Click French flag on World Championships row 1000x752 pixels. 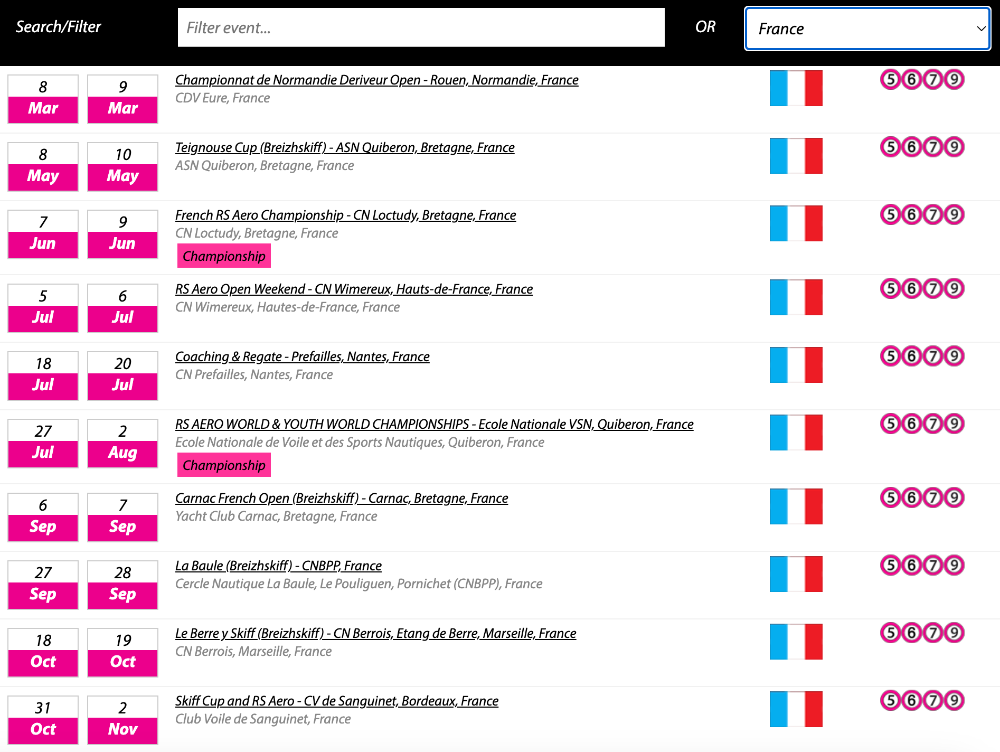click(x=796, y=432)
